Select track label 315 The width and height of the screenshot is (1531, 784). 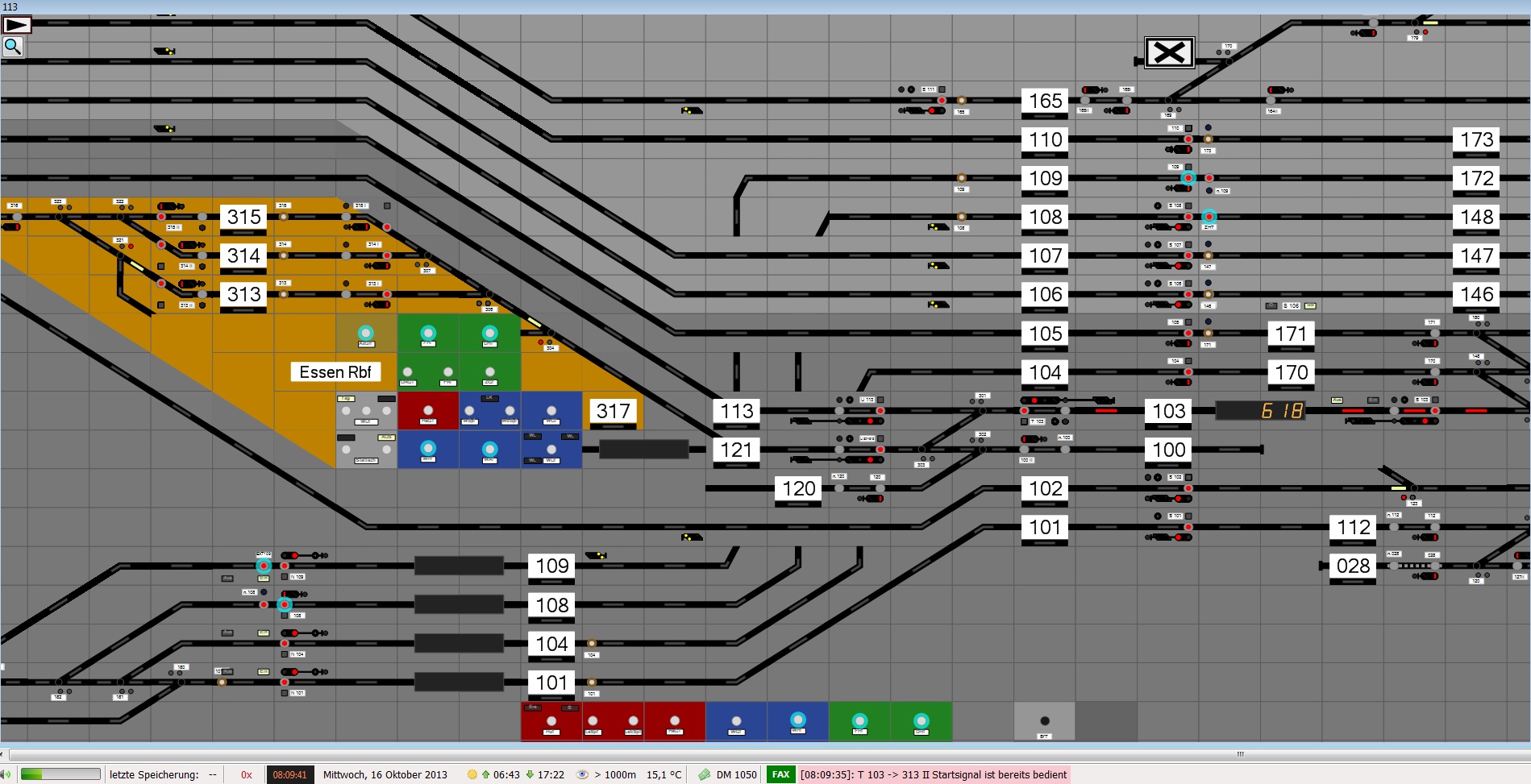(x=243, y=217)
